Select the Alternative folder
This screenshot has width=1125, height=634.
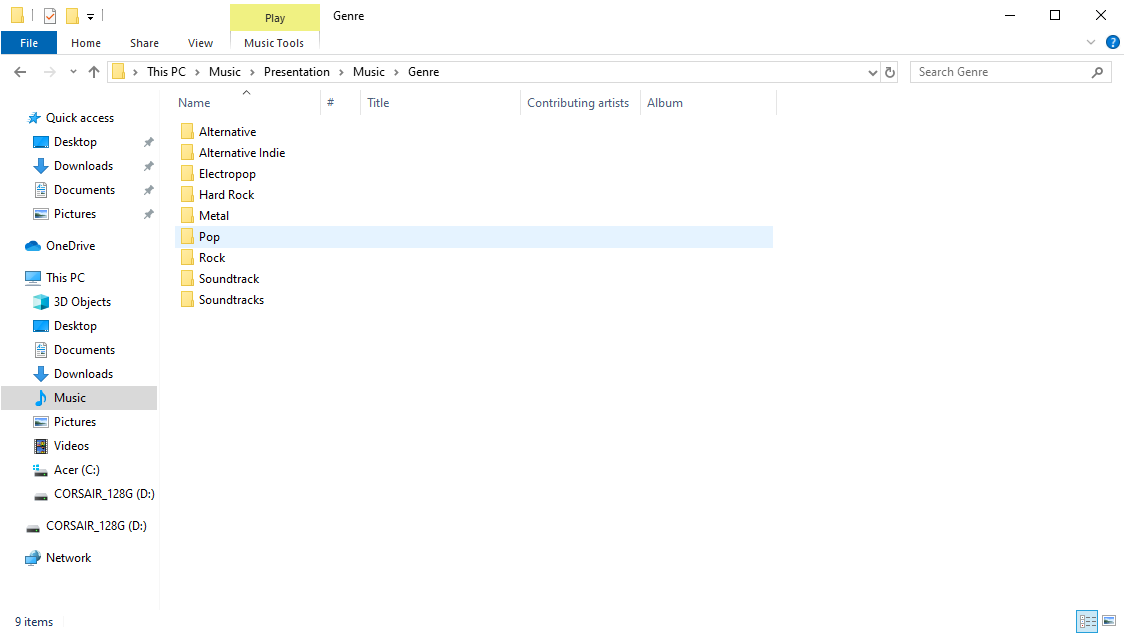227,132
